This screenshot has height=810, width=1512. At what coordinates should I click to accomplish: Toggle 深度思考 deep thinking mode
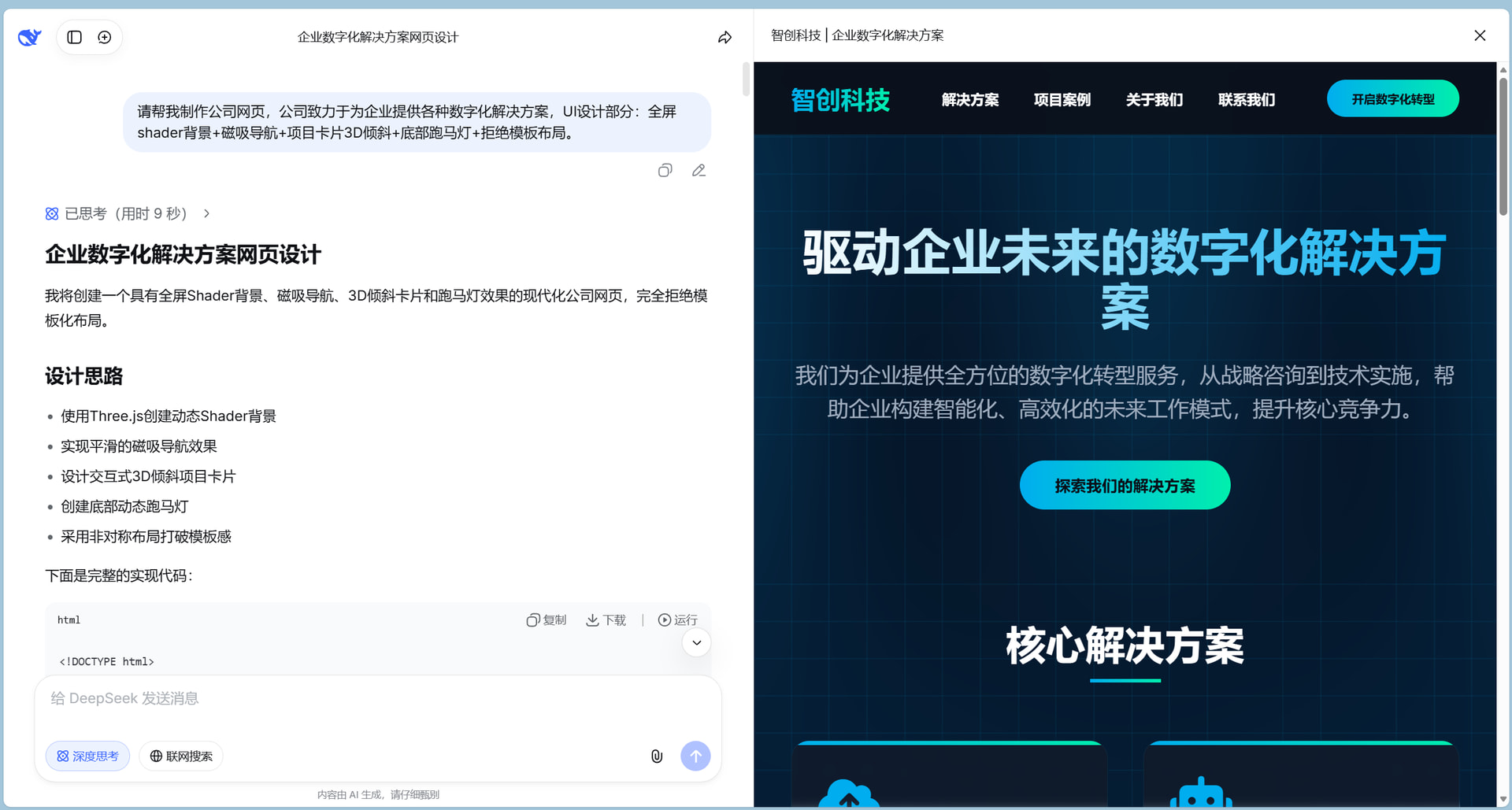coord(87,756)
